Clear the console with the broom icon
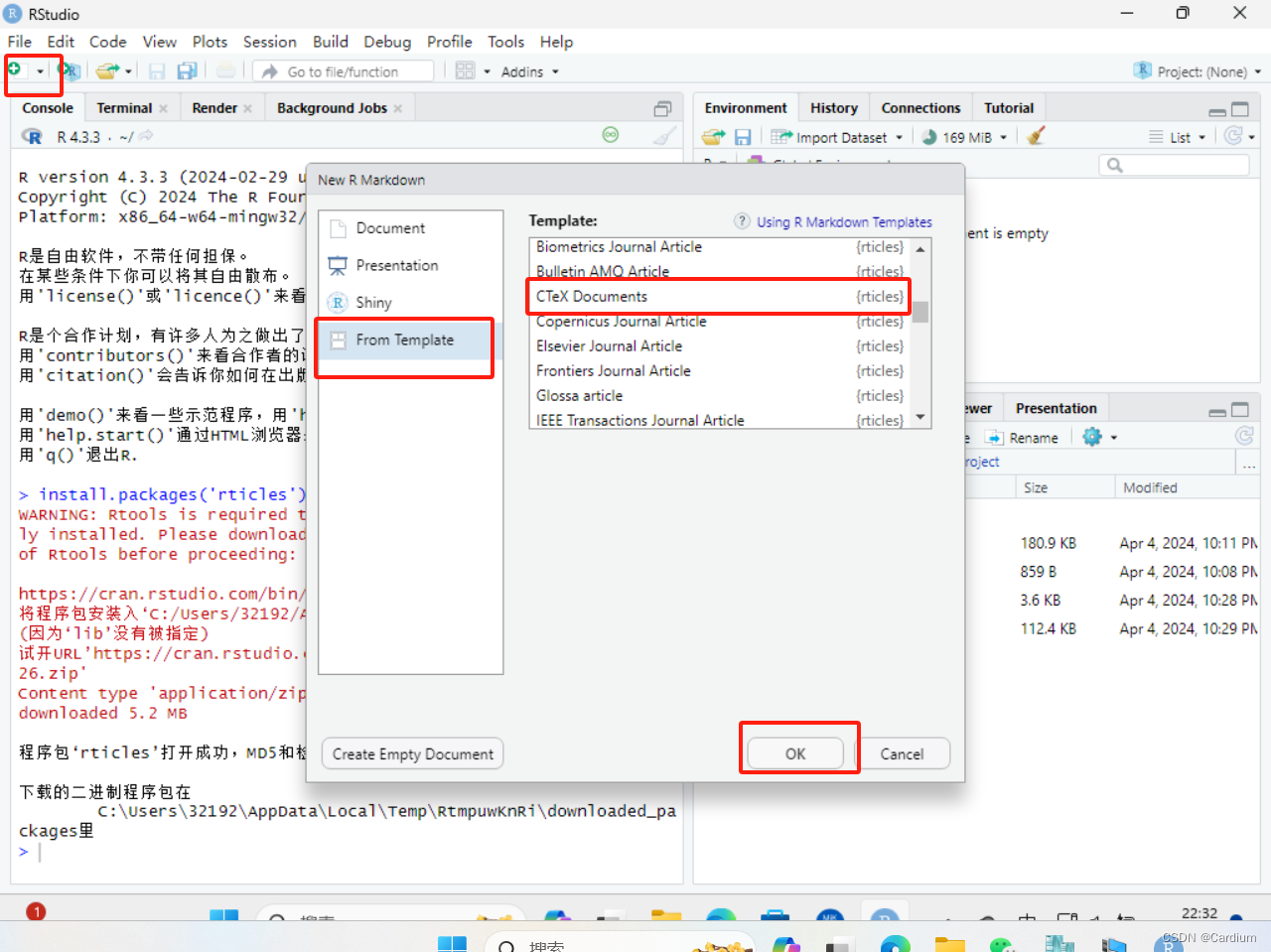This screenshot has height=952, width=1271. click(663, 135)
